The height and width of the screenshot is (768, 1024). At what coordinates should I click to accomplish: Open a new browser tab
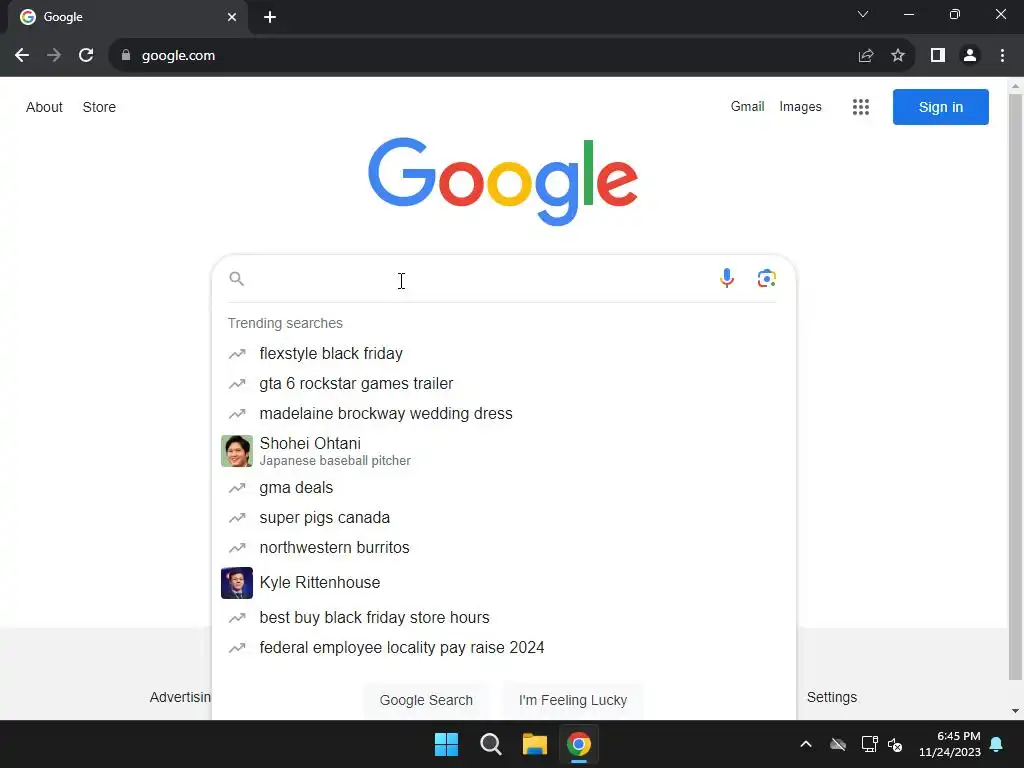click(x=270, y=17)
